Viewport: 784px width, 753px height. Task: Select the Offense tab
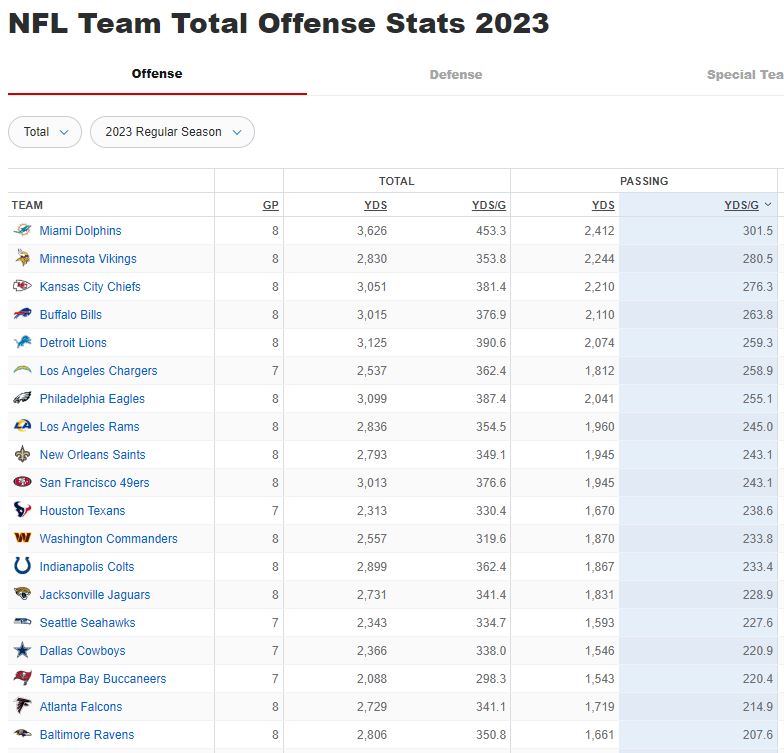tap(157, 74)
